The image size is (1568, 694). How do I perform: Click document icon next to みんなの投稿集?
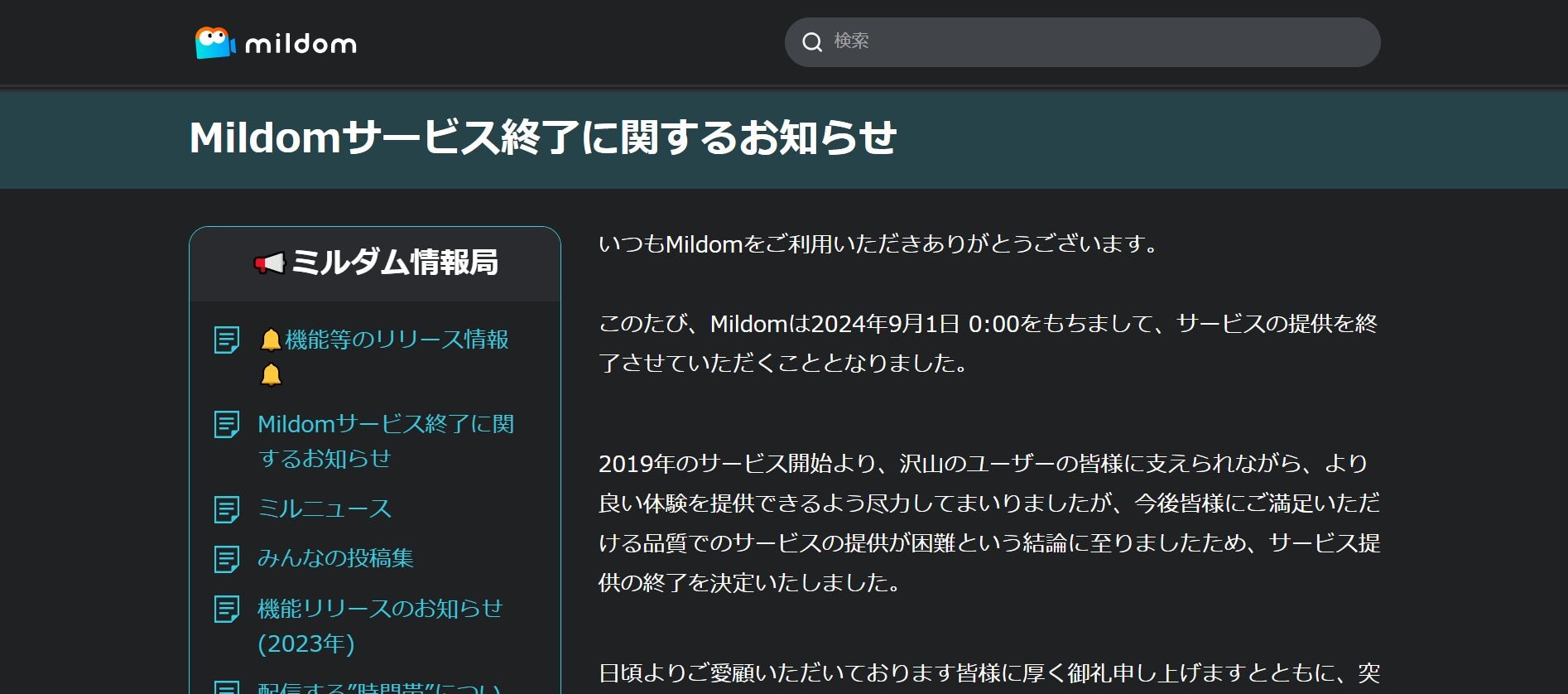pyautogui.click(x=226, y=559)
